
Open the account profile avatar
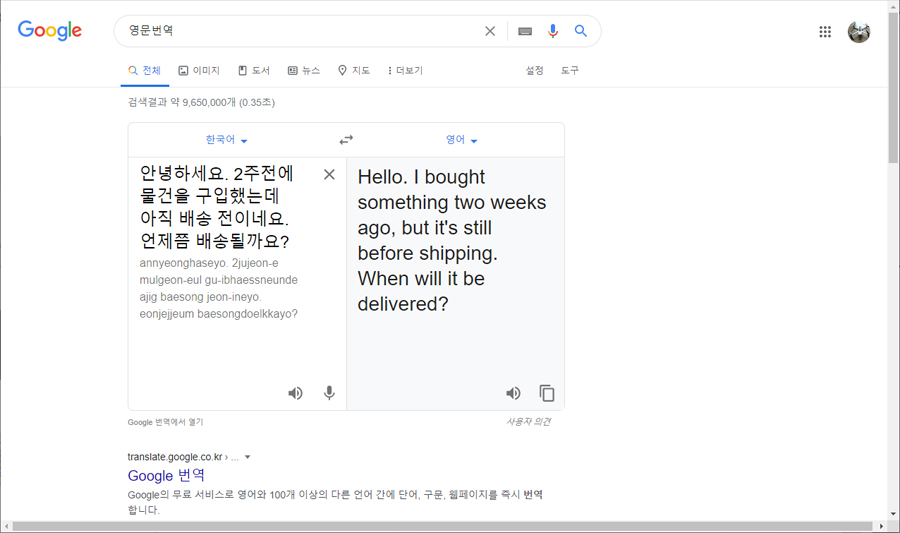(x=859, y=32)
